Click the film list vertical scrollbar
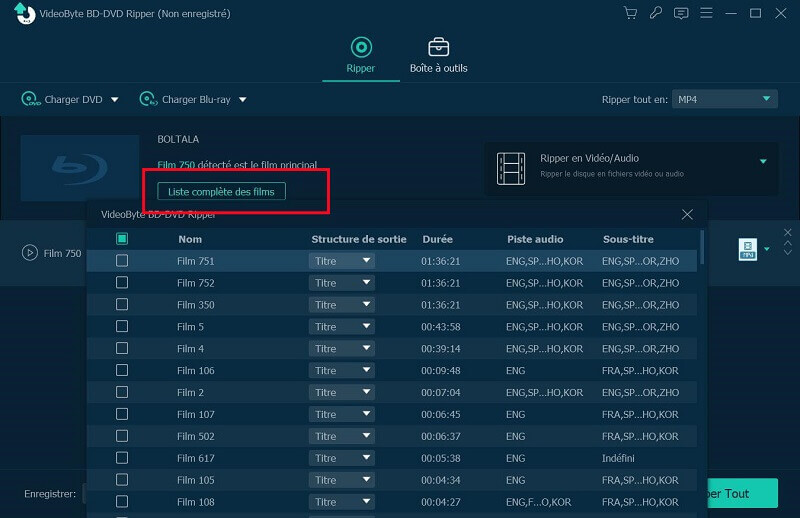The height and width of the screenshot is (518, 800). point(702,247)
